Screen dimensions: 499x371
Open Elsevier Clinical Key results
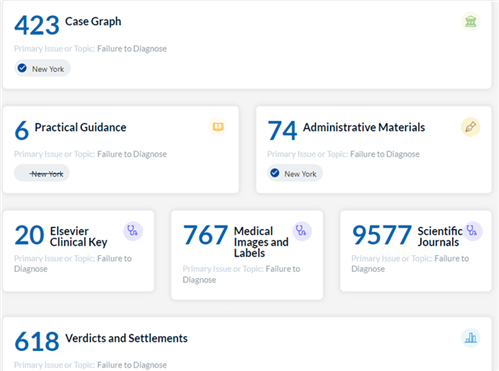tap(79, 236)
